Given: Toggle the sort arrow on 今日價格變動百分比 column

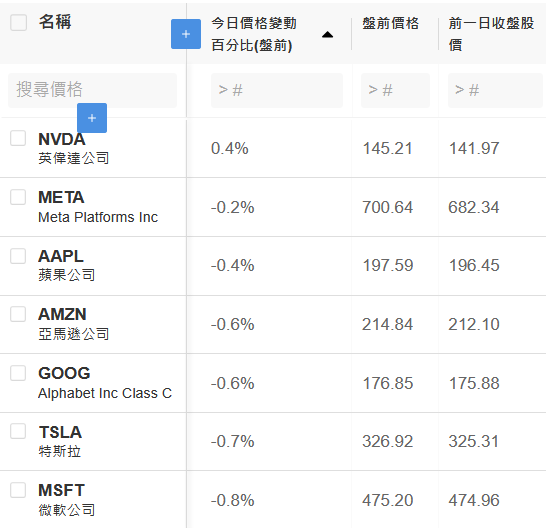Looking at the screenshot, I should [327, 34].
